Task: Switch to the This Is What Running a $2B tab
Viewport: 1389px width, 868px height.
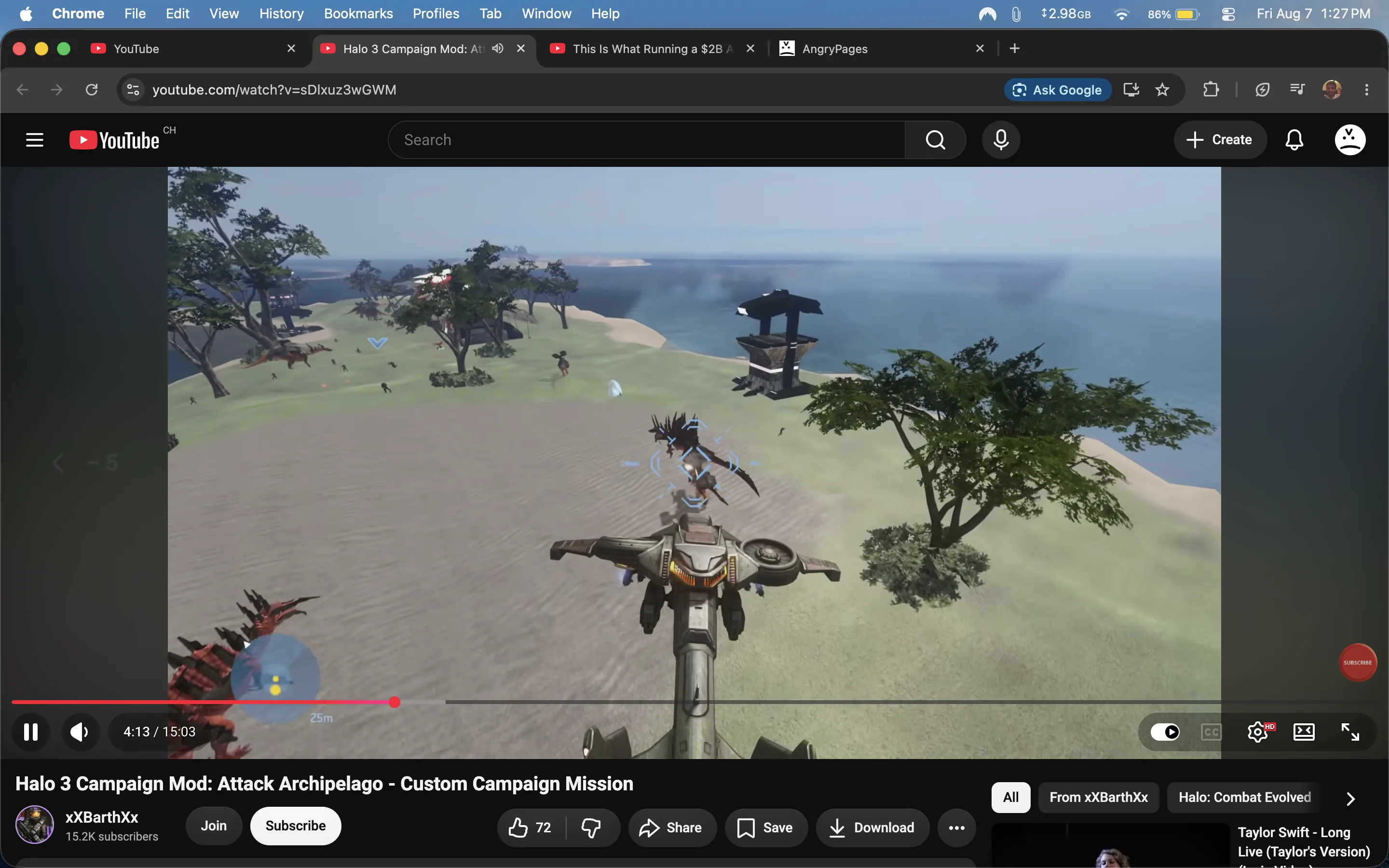Action: pyautogui.click(x=652, y=49)
